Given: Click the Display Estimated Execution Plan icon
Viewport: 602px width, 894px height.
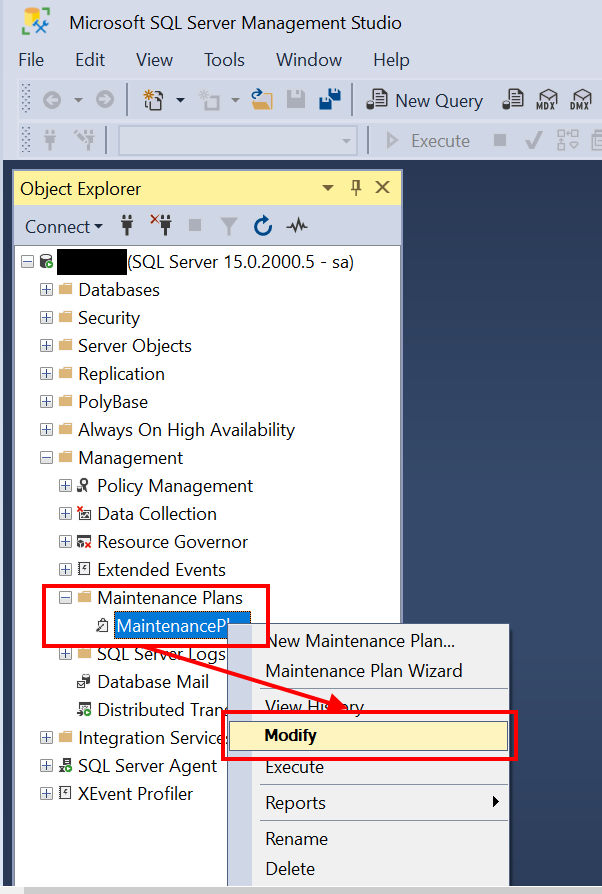Looking at the screenshot, I should pos(568,140).
